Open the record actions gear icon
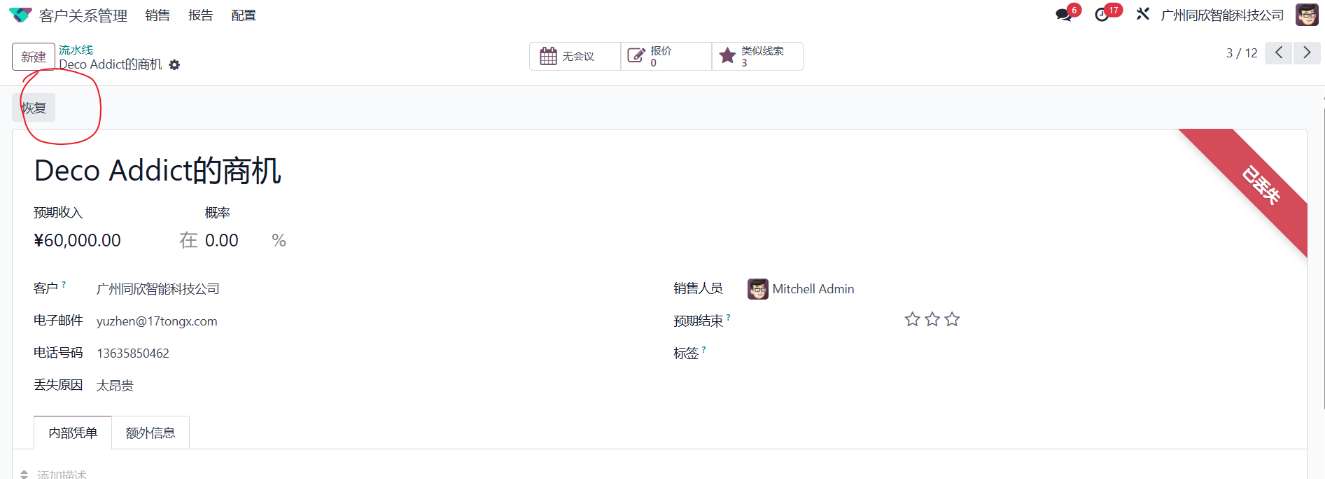The image size is (1325, 479). (175, 65)
